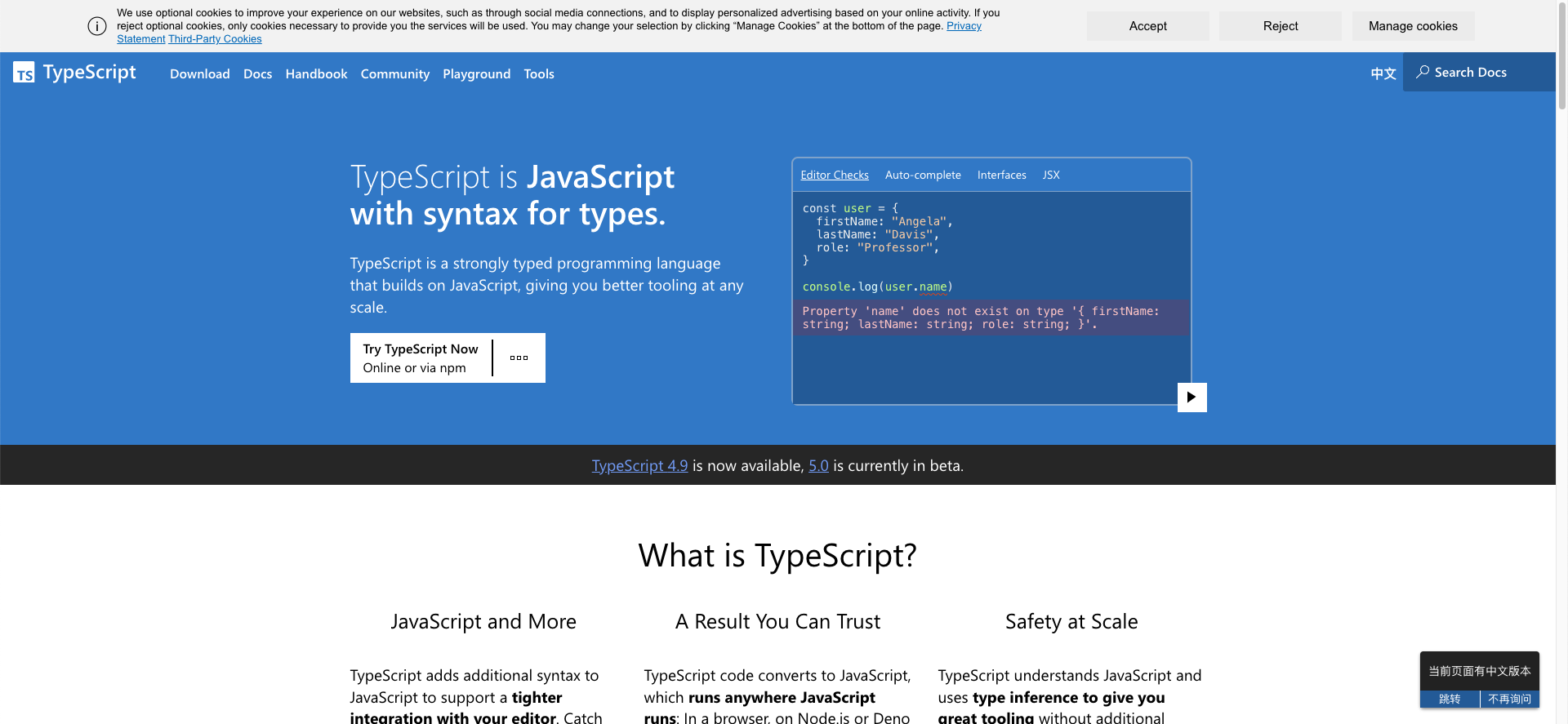Open the Playground

476,73
